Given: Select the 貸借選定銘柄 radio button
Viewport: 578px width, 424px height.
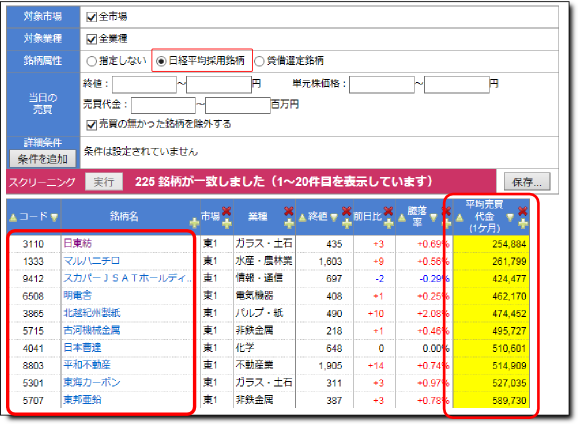Looking at the screenshot, I should (259, 61).
